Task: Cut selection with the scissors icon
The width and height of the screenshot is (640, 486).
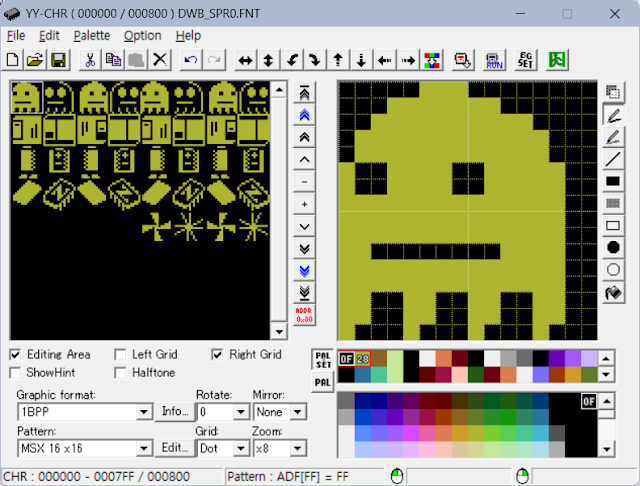Action: [x=90, y=60]
